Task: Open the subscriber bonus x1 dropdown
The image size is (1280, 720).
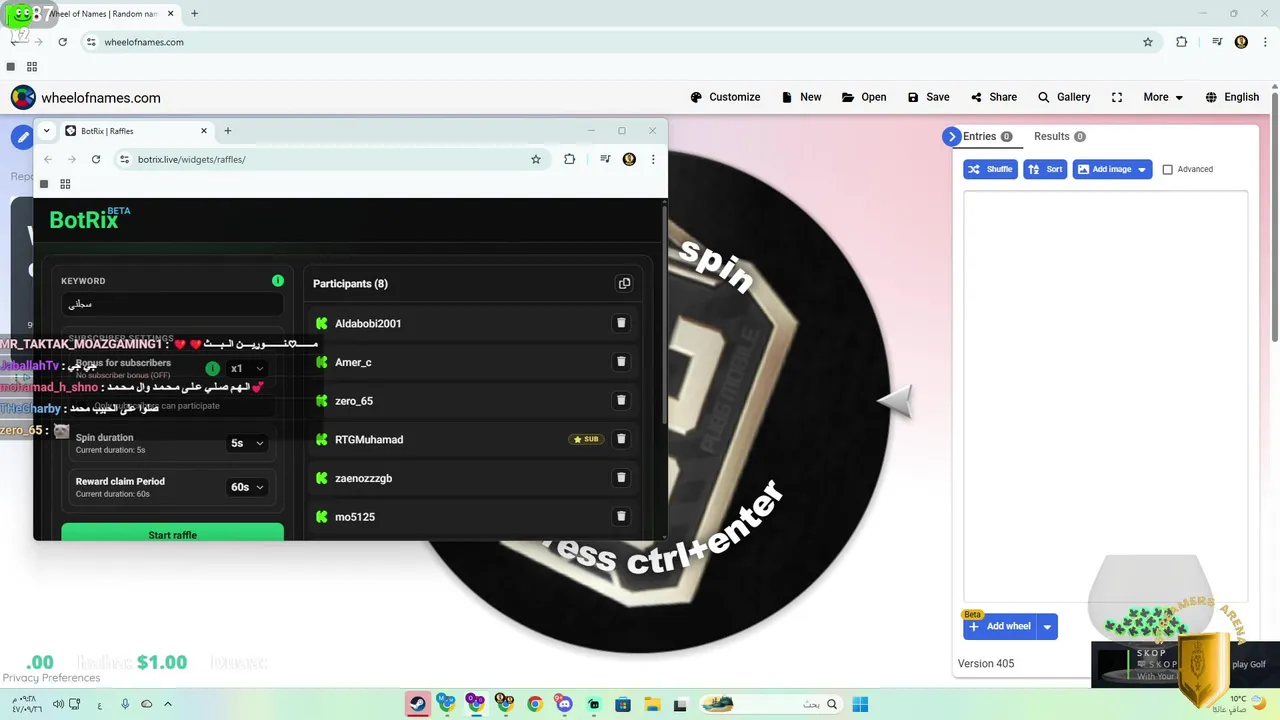Action: 247,368
